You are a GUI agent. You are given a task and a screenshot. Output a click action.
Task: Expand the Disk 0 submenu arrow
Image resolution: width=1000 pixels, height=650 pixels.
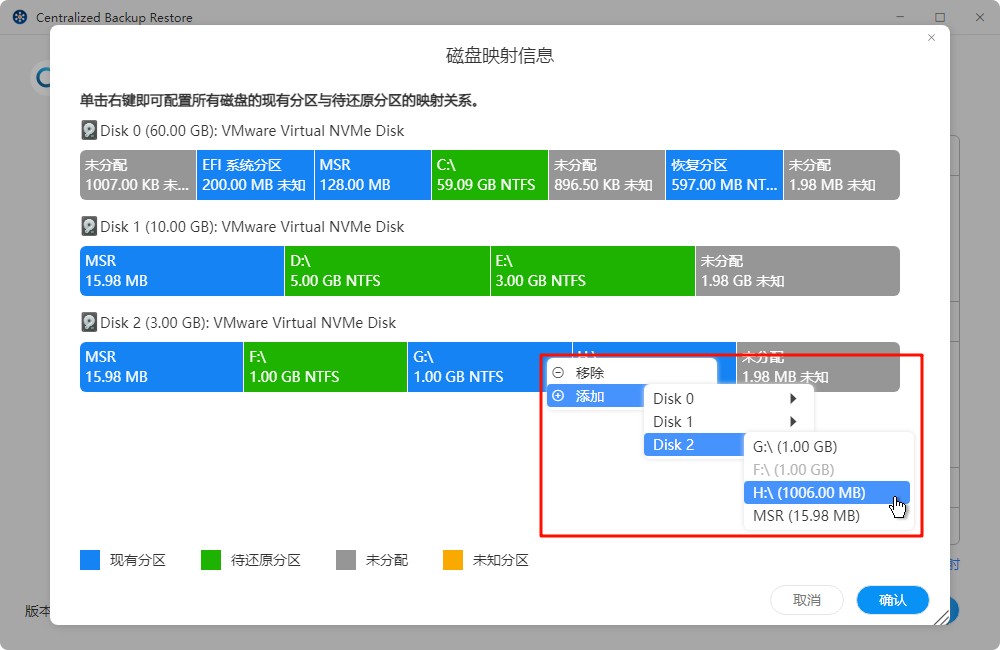(793, 397)
